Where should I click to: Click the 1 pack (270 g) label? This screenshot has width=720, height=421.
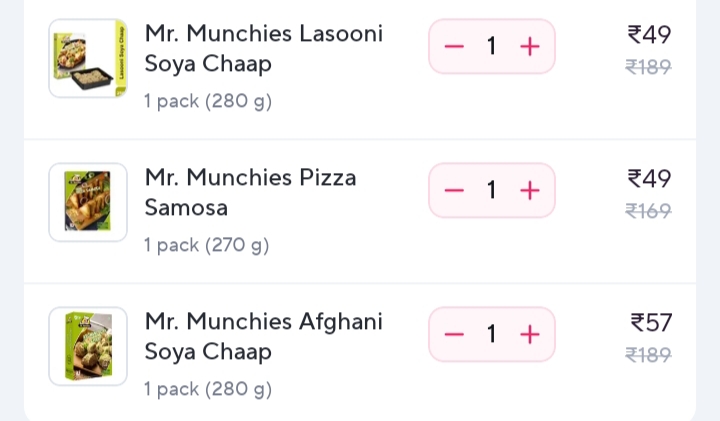(207, 245)
